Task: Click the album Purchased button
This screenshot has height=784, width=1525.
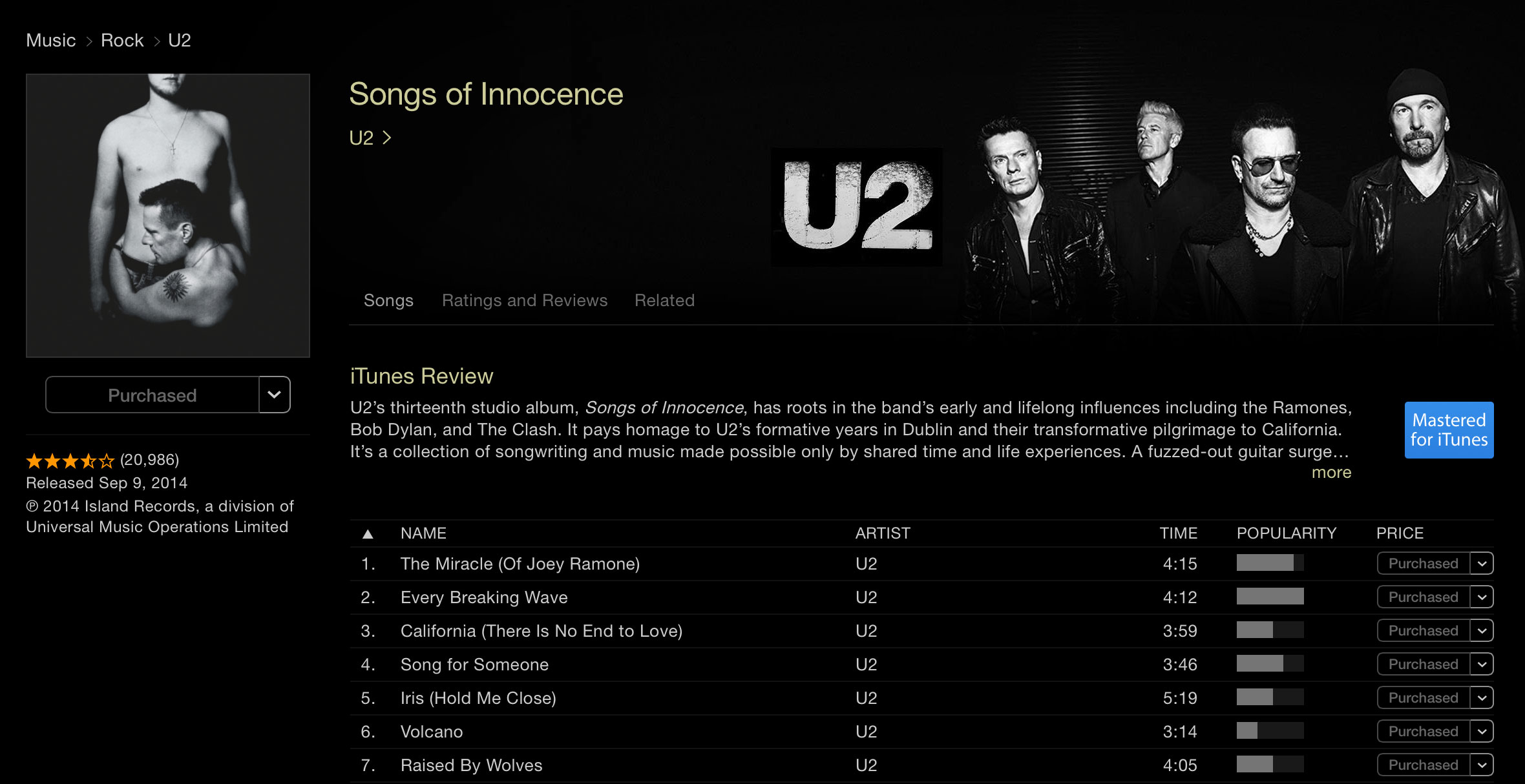Action: 152,395
